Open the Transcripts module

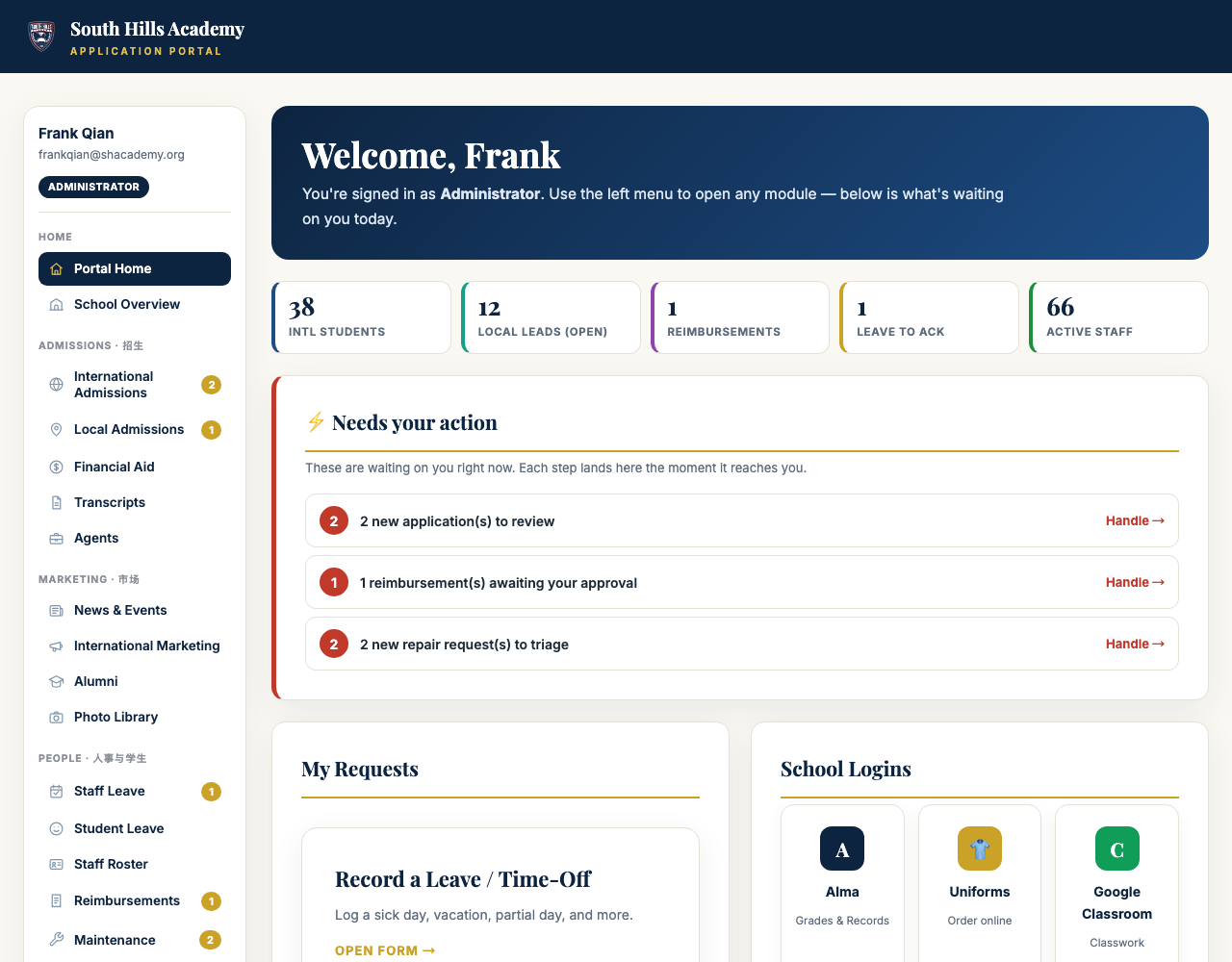click(x=135, y=503)
